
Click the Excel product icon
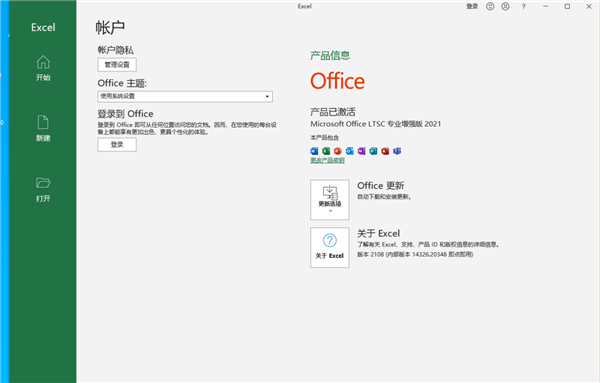326,151
